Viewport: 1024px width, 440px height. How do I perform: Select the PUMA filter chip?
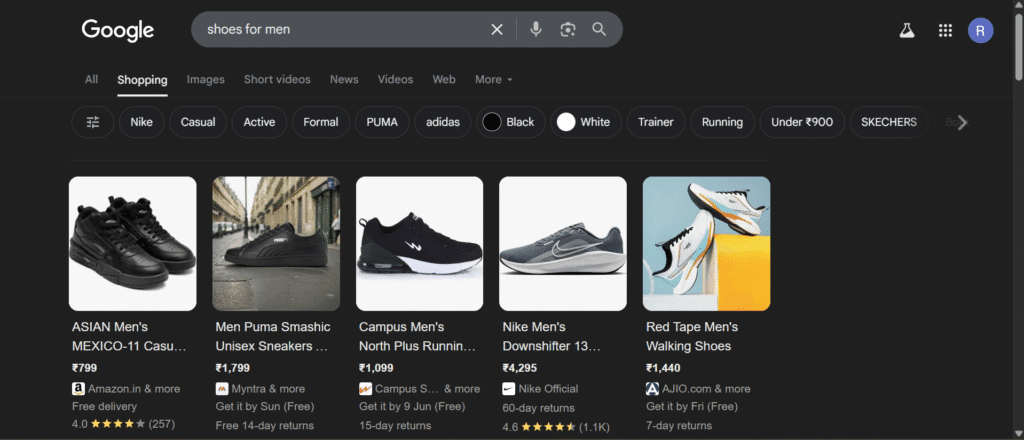382,122
